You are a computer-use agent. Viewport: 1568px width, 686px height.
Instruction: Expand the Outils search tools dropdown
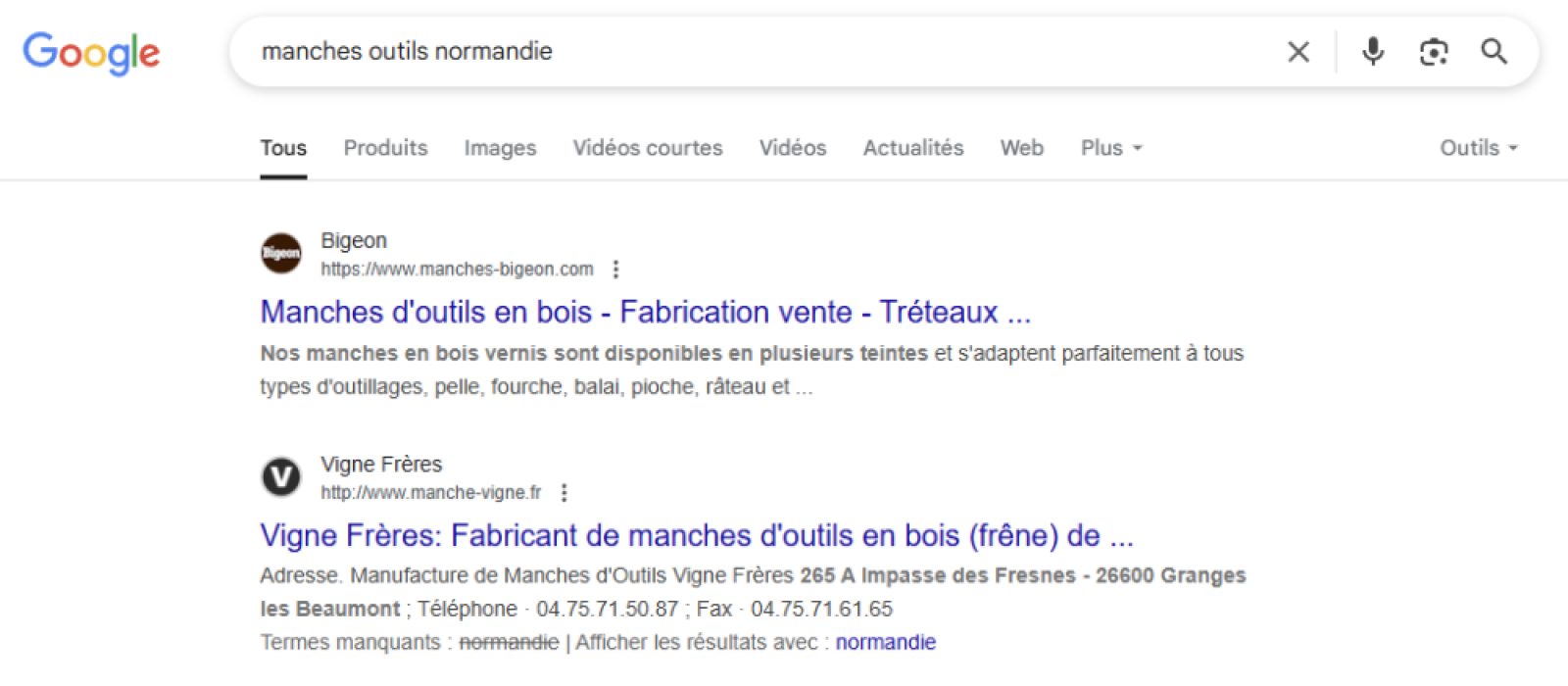(1478, 148)
